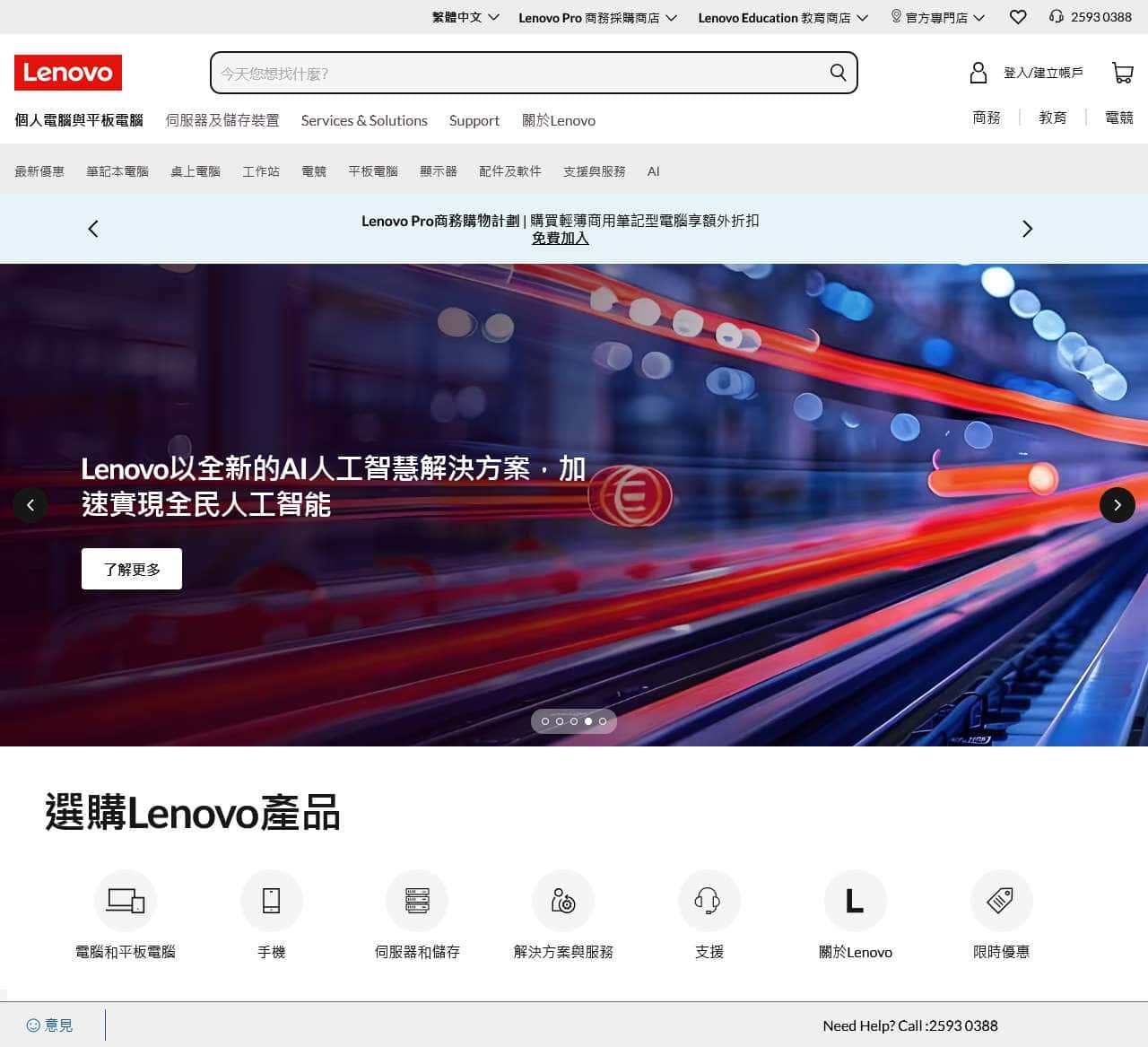Viewport: 1148px width, 1047px height.
Task: Open the 支援與服務 submenu item
Action: tap(595, 171)
